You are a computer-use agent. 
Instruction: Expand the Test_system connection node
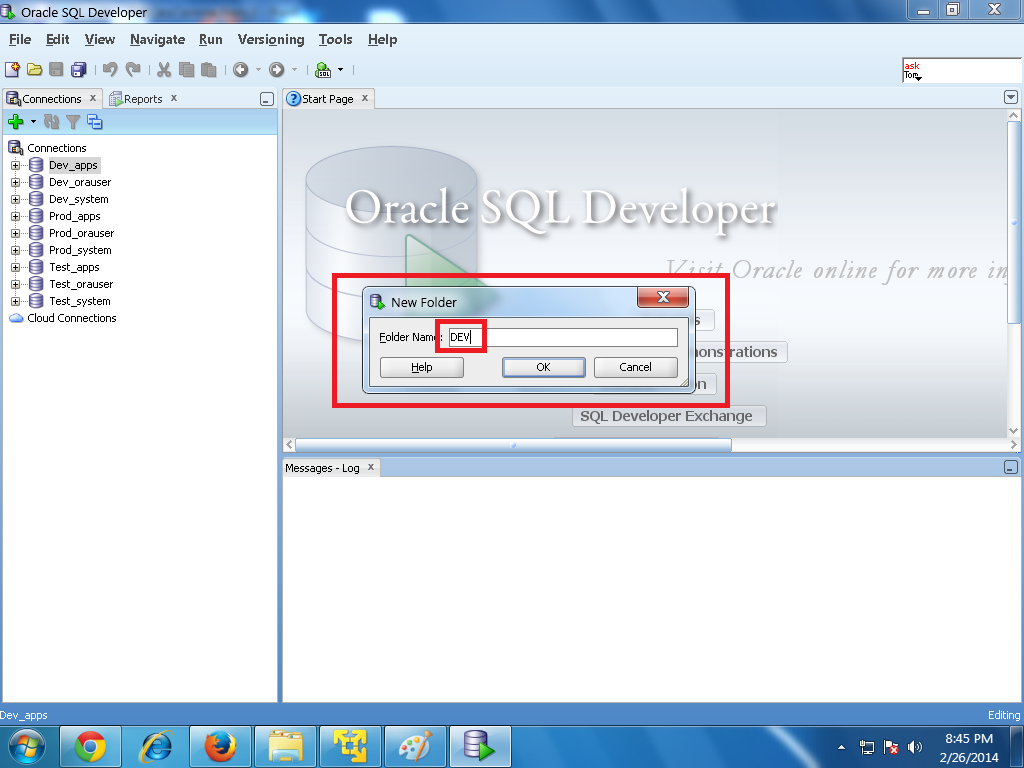[15, 301]
